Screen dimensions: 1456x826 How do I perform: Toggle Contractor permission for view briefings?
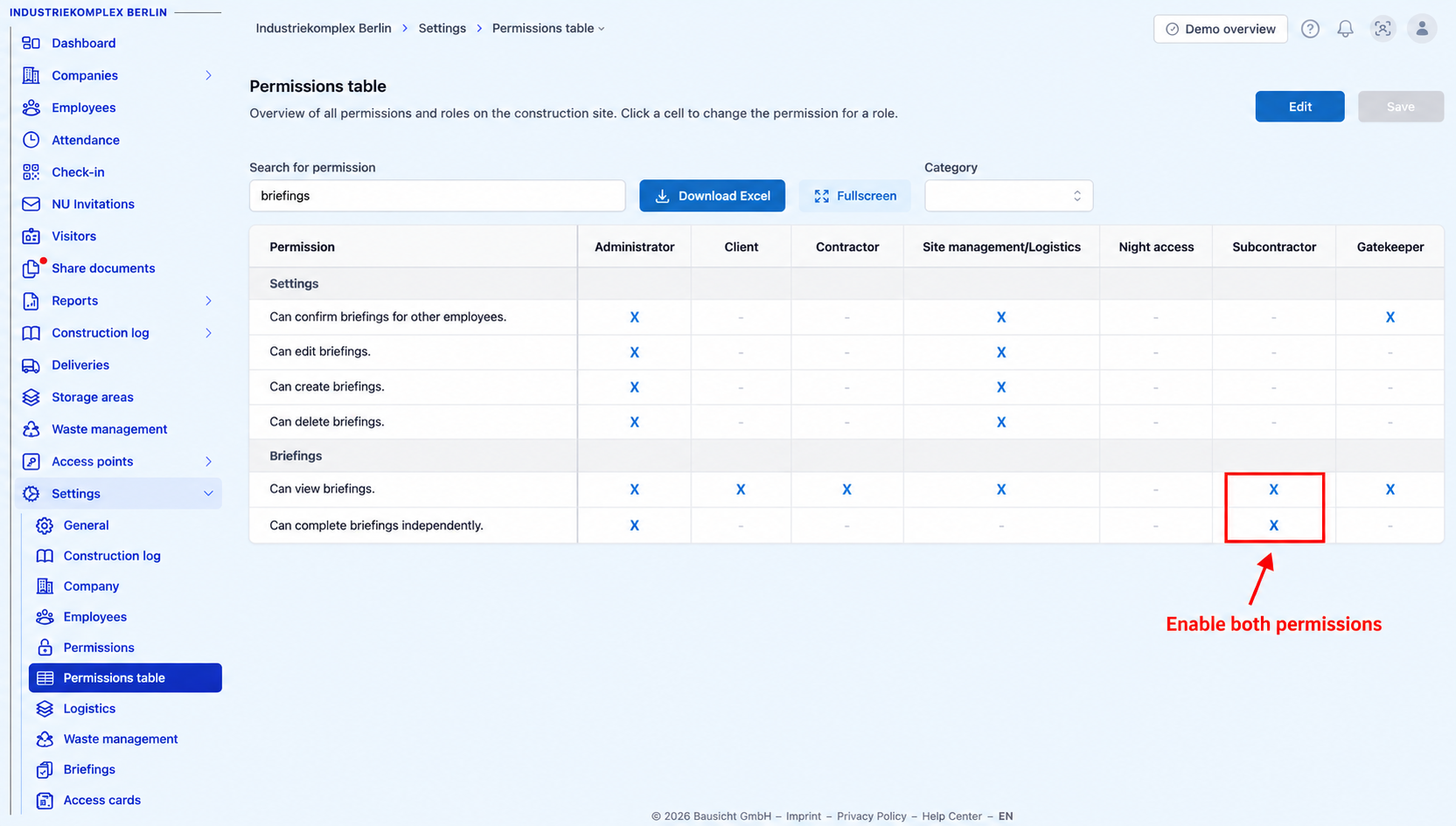846,489
